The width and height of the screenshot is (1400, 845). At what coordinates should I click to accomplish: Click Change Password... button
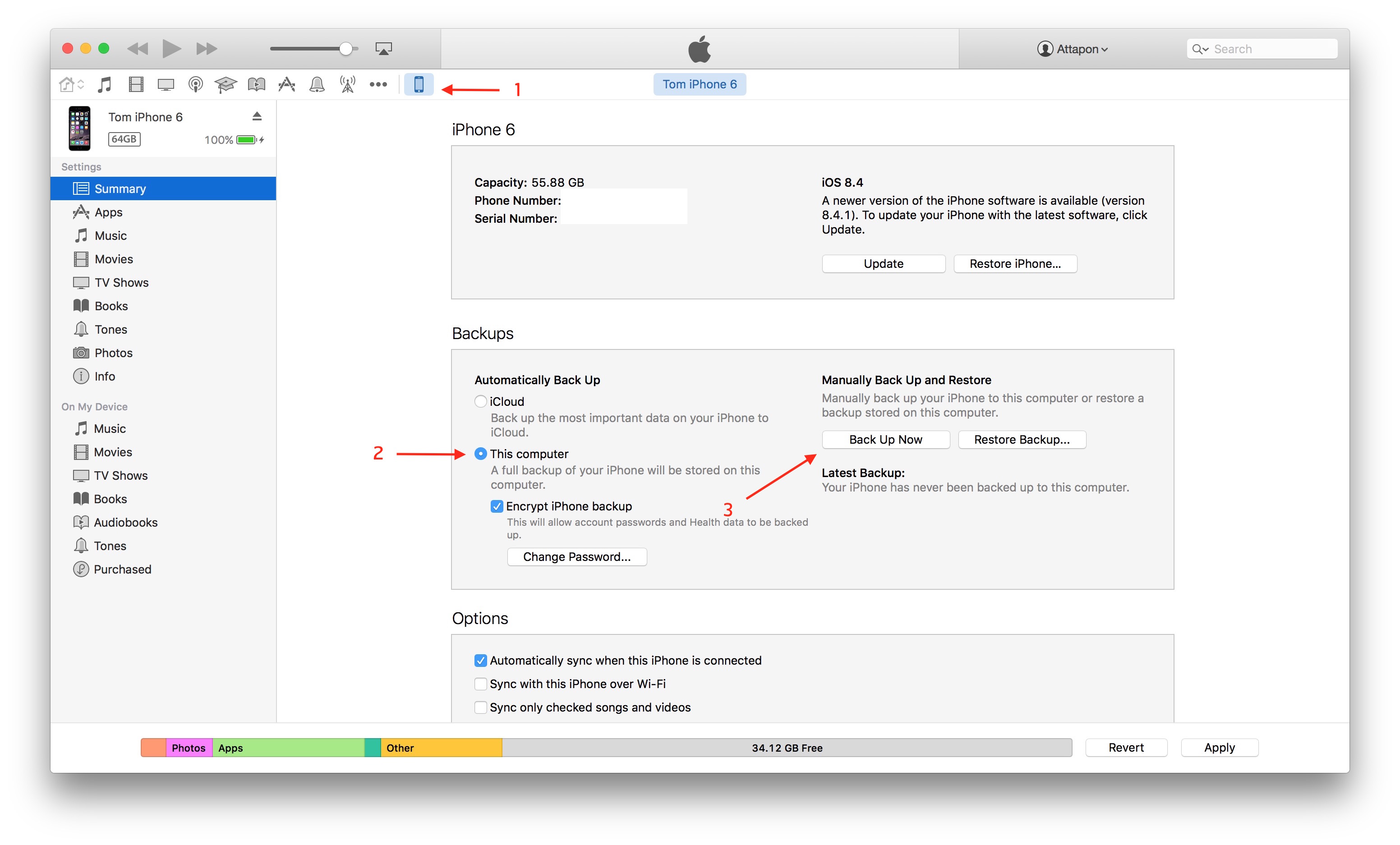(577, 557)
